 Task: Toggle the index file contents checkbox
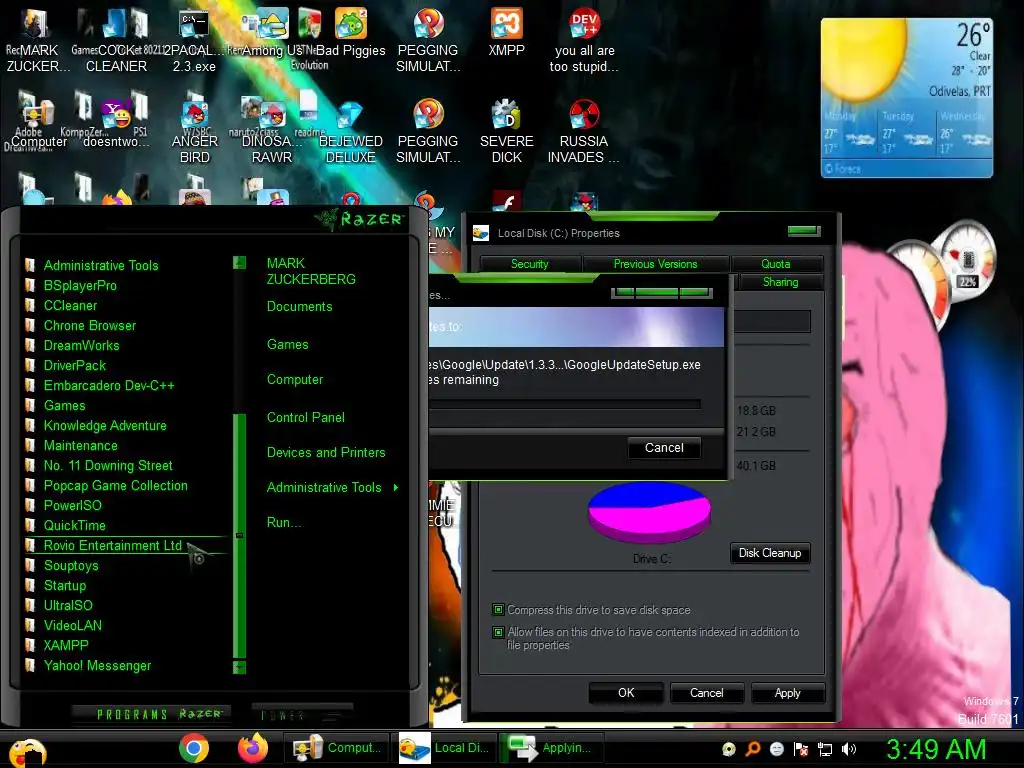click(498, 632)
